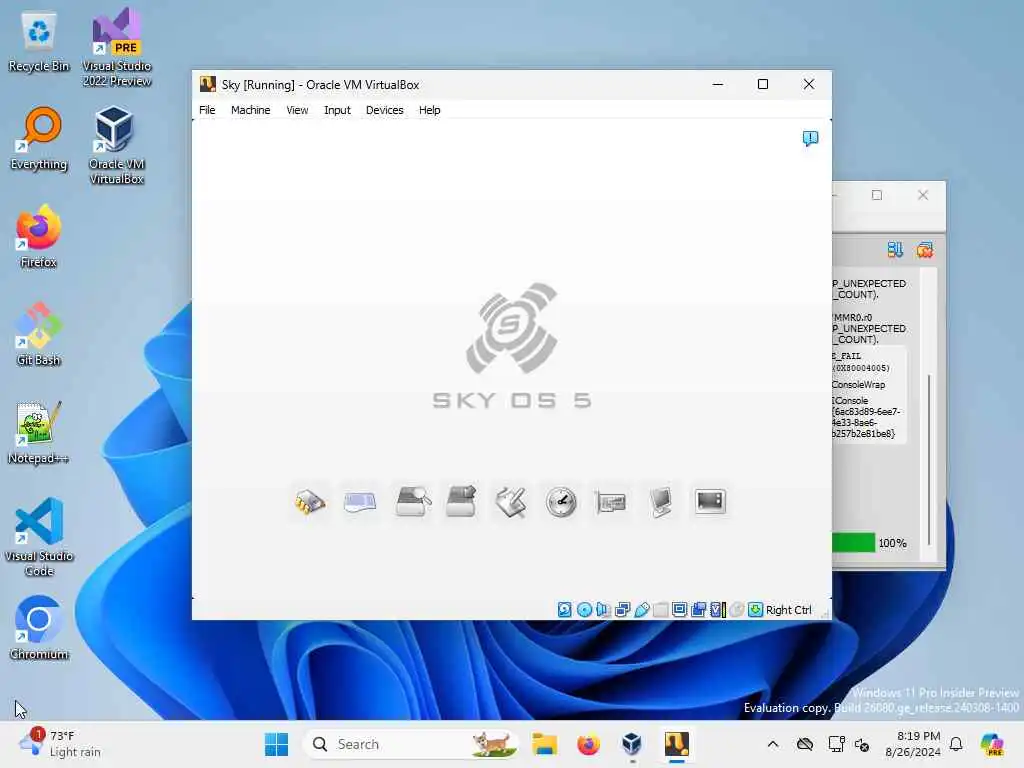The image size is (1024, 768).
Task: Click the Right Ctrl host key label
Action: [x=788, y=609]
